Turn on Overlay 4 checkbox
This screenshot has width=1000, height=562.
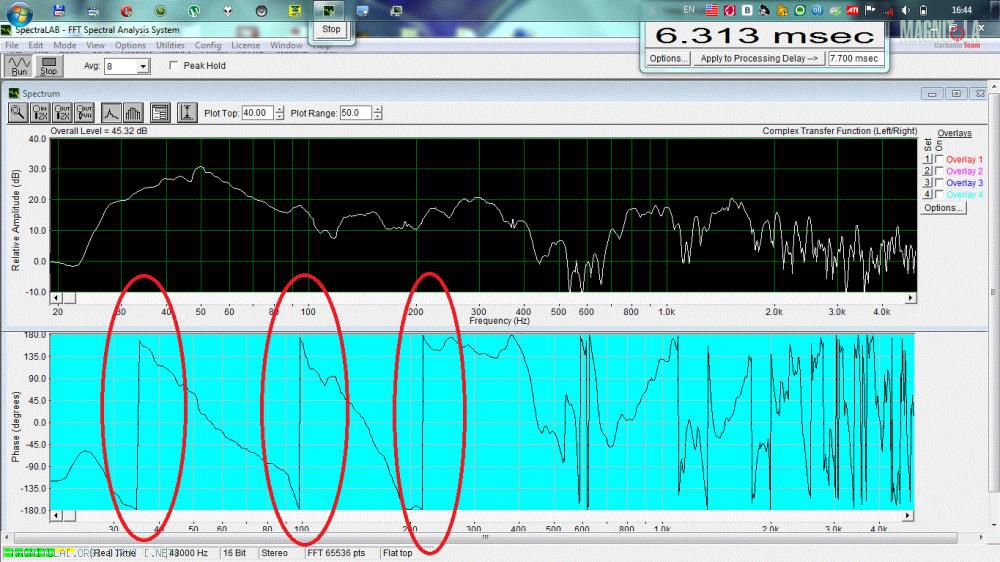click(939, 194)
